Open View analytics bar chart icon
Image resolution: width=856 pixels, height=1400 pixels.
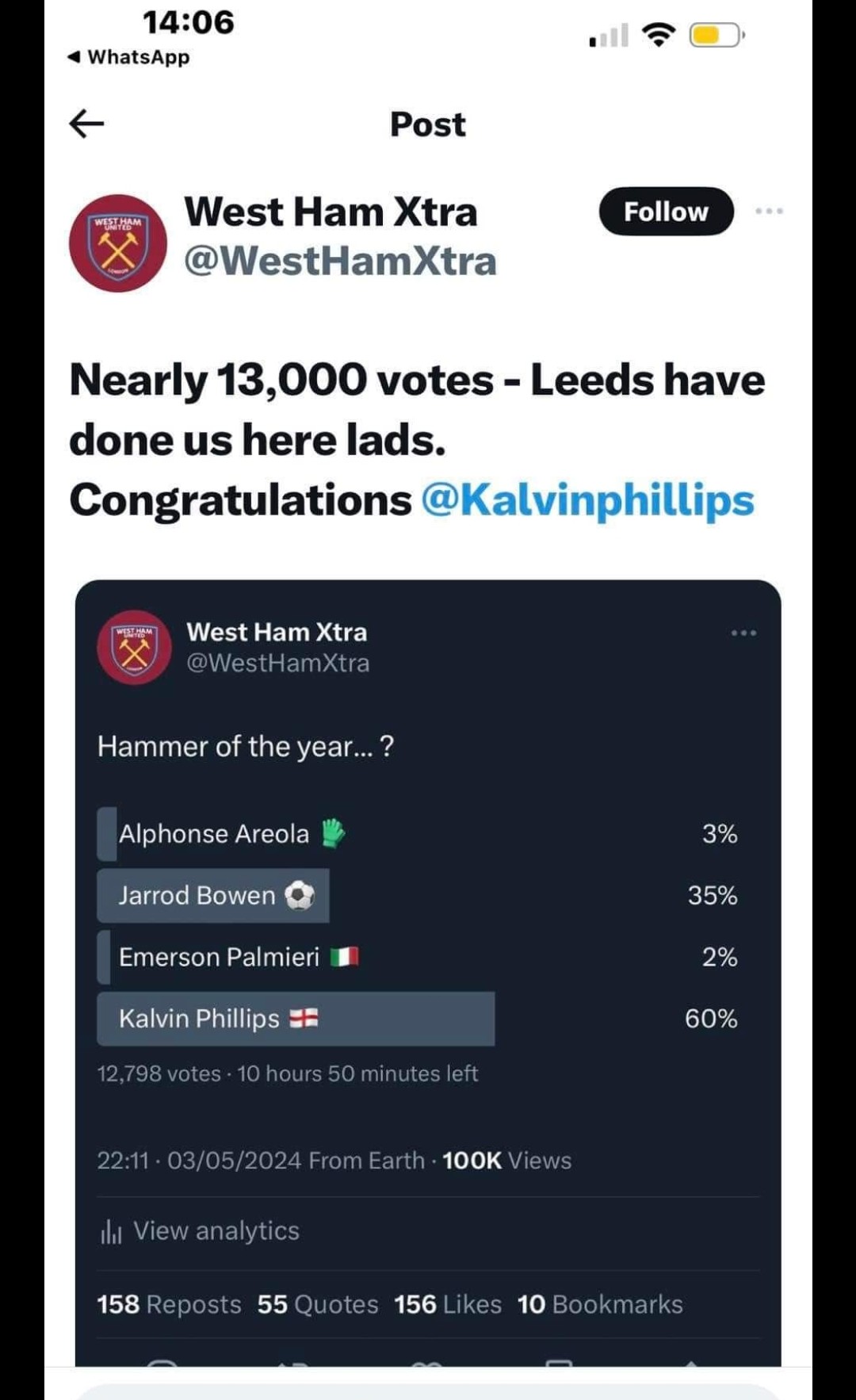[111, 1232]
